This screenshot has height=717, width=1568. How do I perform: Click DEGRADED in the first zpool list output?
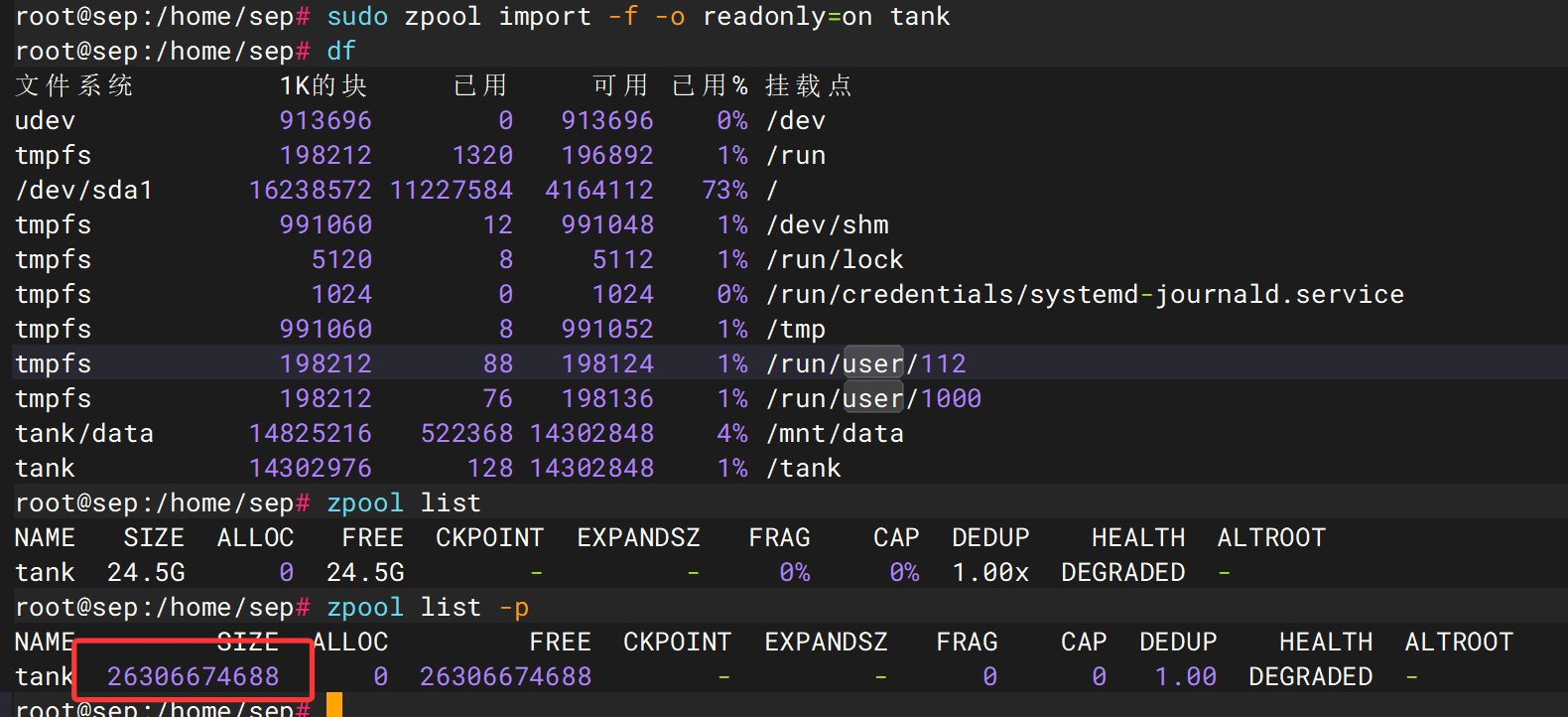(x=1123, y=573)
